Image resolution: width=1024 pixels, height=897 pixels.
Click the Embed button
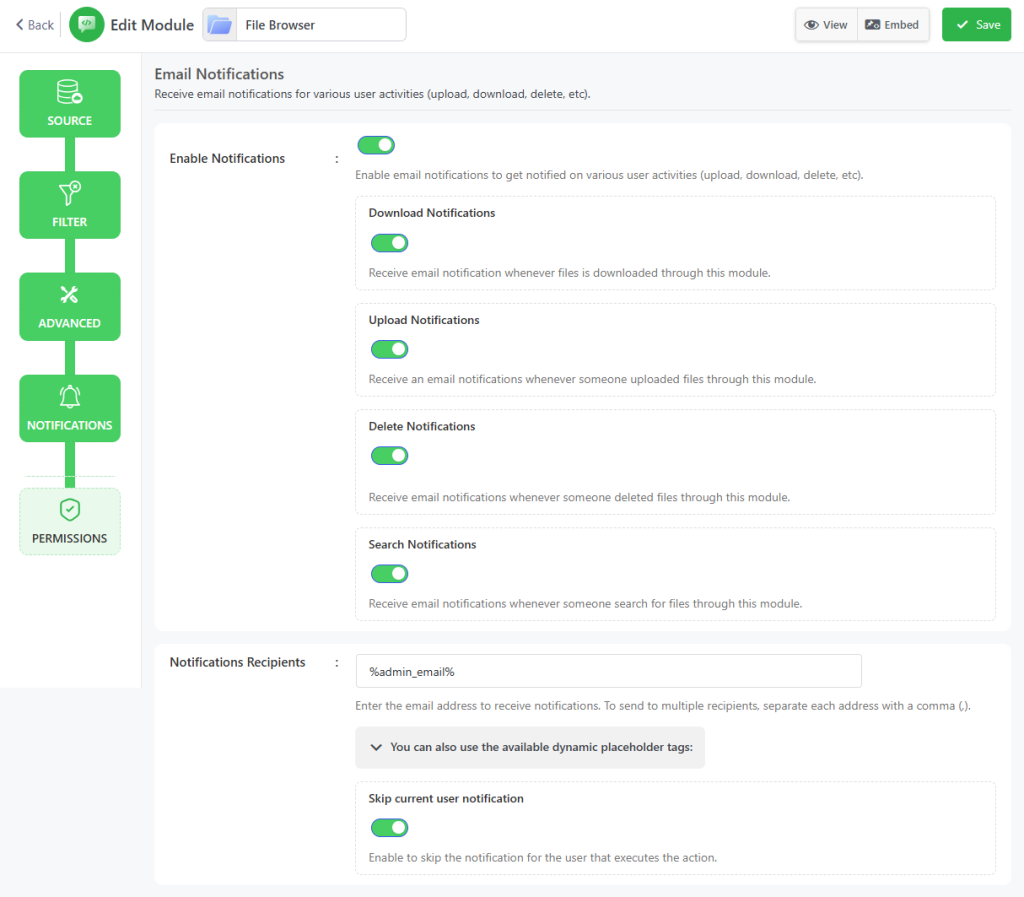pyautogui.click(x=893, y=25)
